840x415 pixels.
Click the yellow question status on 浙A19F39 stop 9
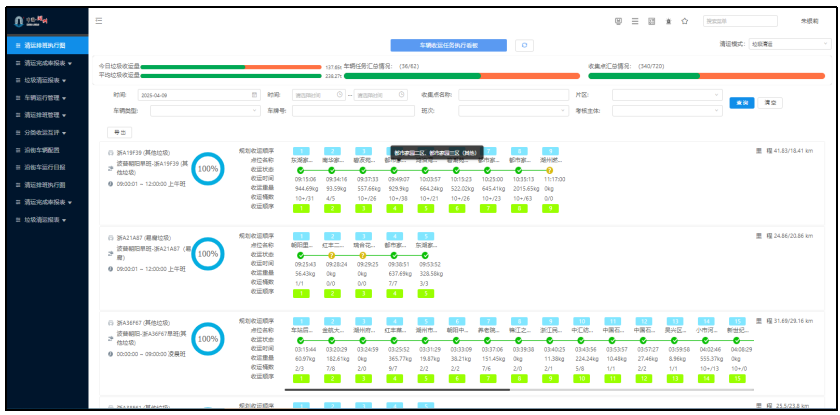549,170
